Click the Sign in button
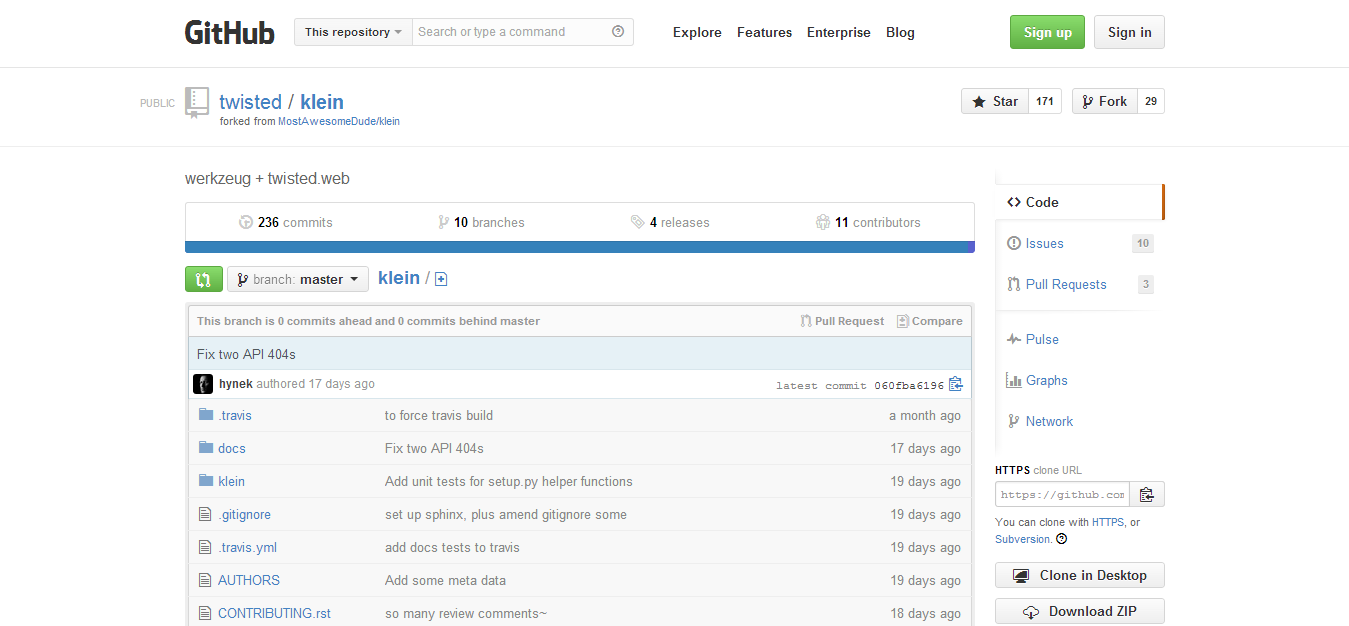 click(x=1129, y=32)
